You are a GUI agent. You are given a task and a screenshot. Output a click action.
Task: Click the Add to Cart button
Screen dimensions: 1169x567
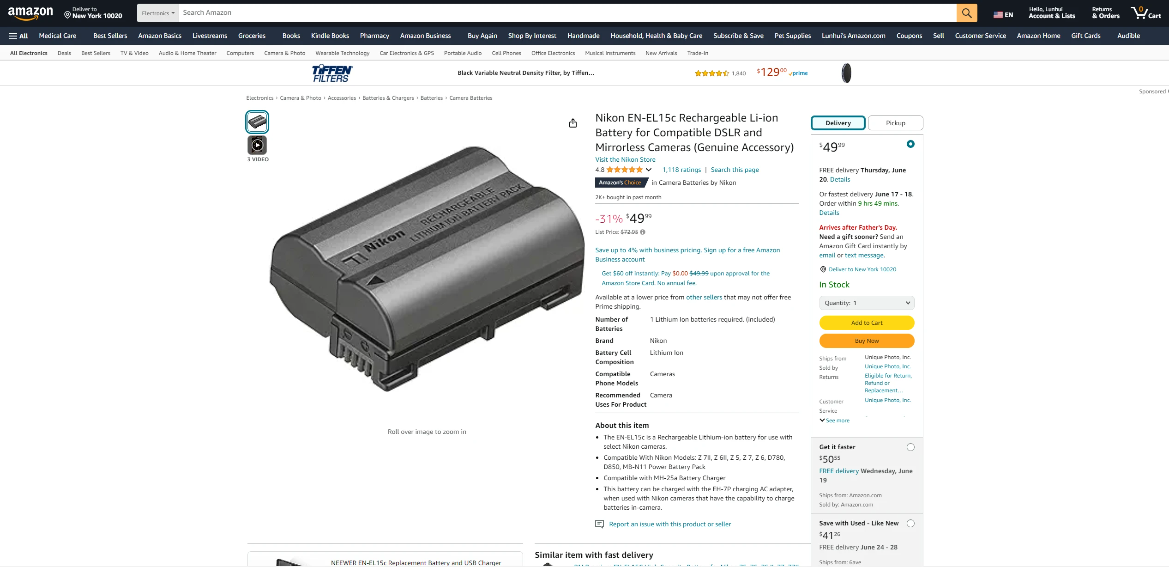866,323
